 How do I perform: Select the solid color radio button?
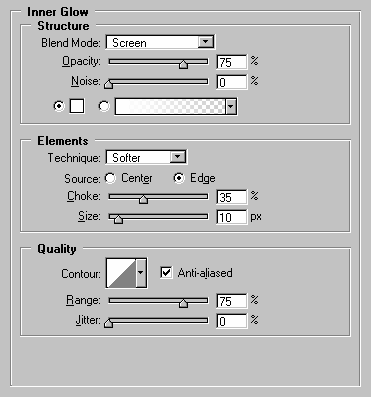59,106
